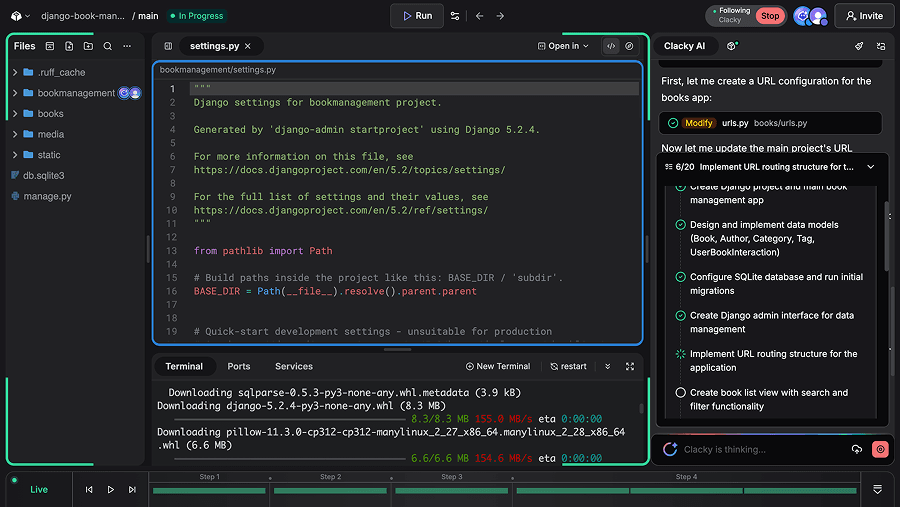This screenshot has width=901, height=507.
Task: Open the 'Open in' dropdown
Action: [563, 46]
